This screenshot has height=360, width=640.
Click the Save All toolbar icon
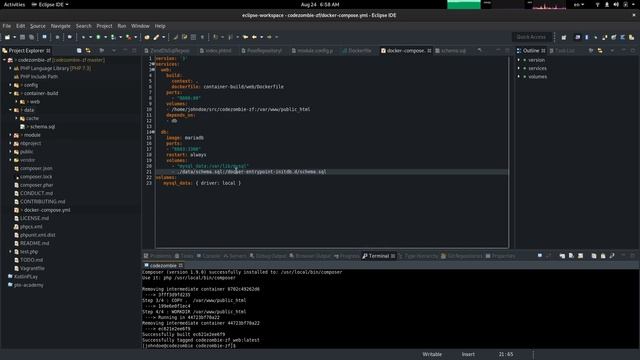point(31,37)
